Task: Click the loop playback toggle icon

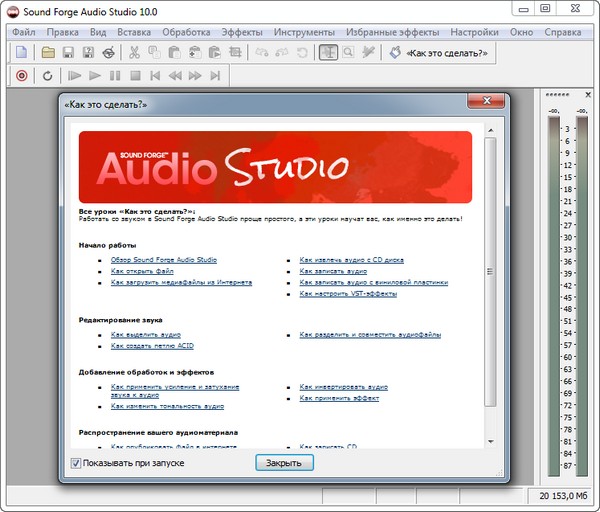Action: pyautogui.click(x=47, y=75)
